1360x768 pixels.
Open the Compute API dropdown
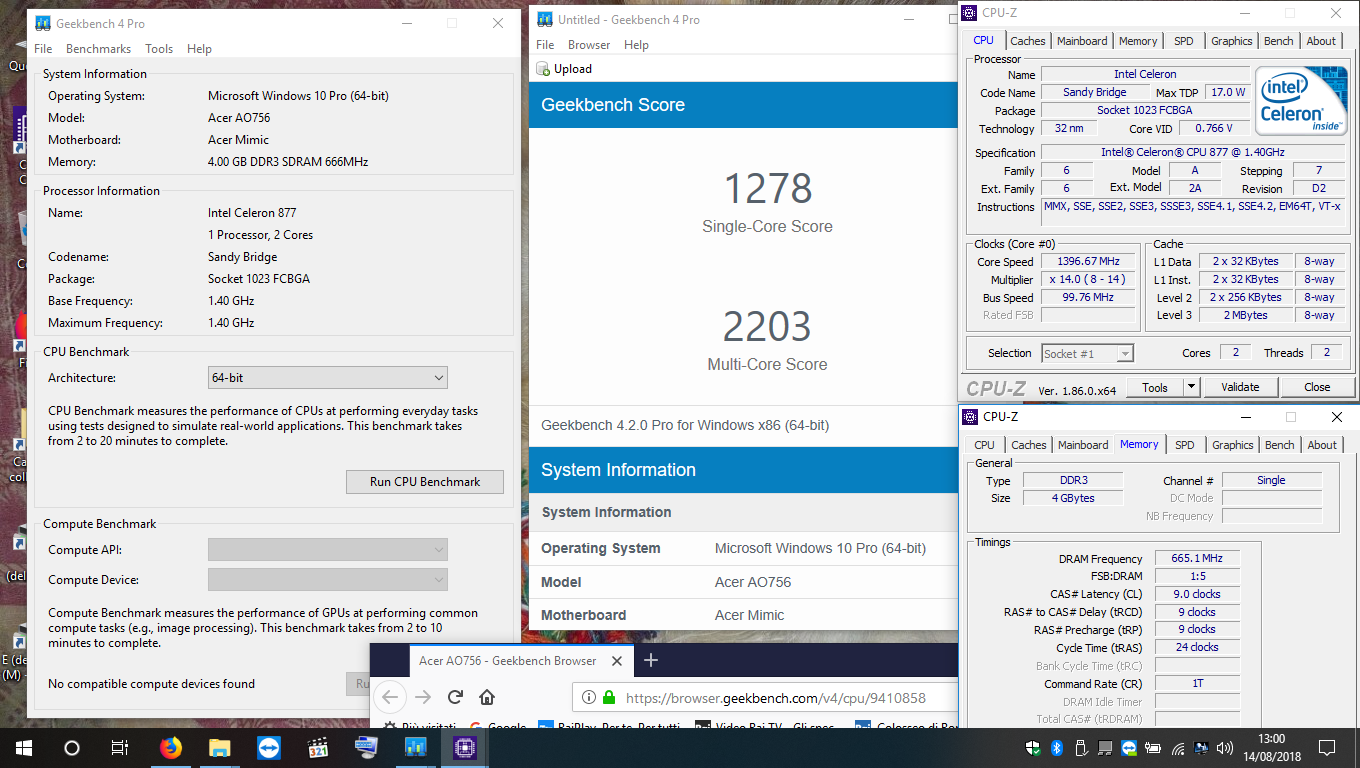pyautogui.click(x=328, y=550)
